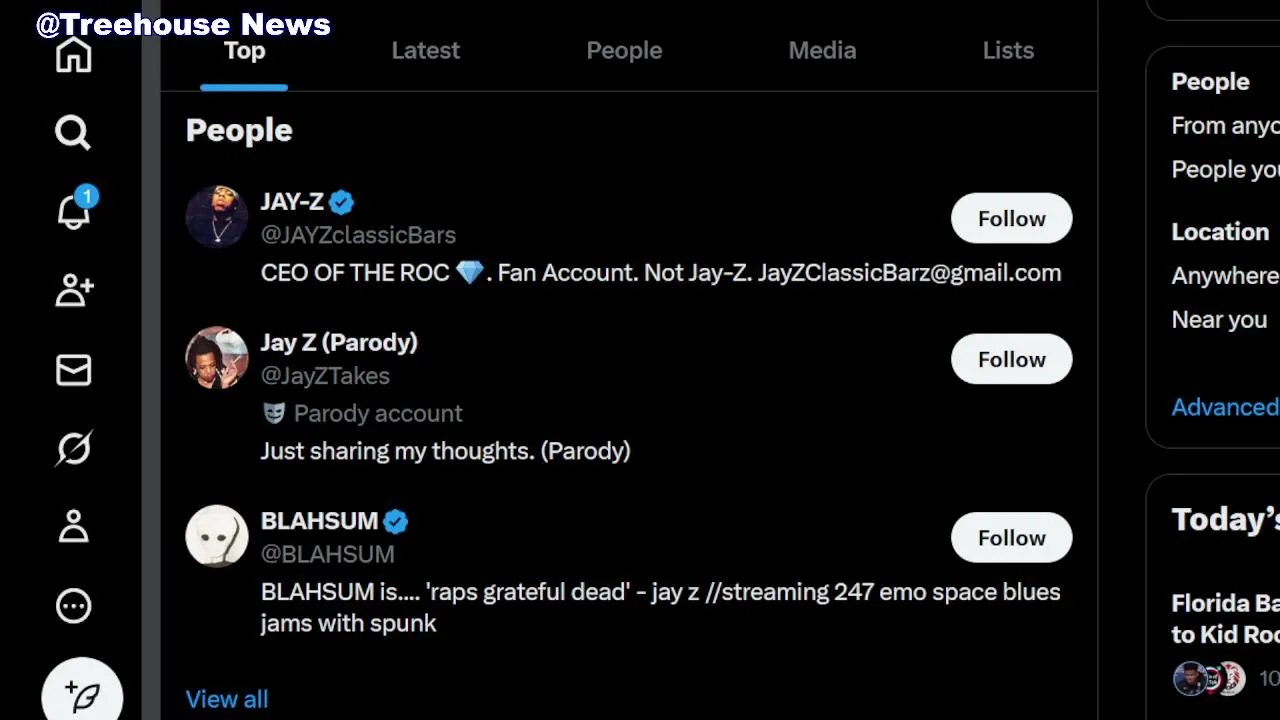Switch to the Latest tab
The width and height of the screenshot is (1280, 720).
click(x=425, y=51)
